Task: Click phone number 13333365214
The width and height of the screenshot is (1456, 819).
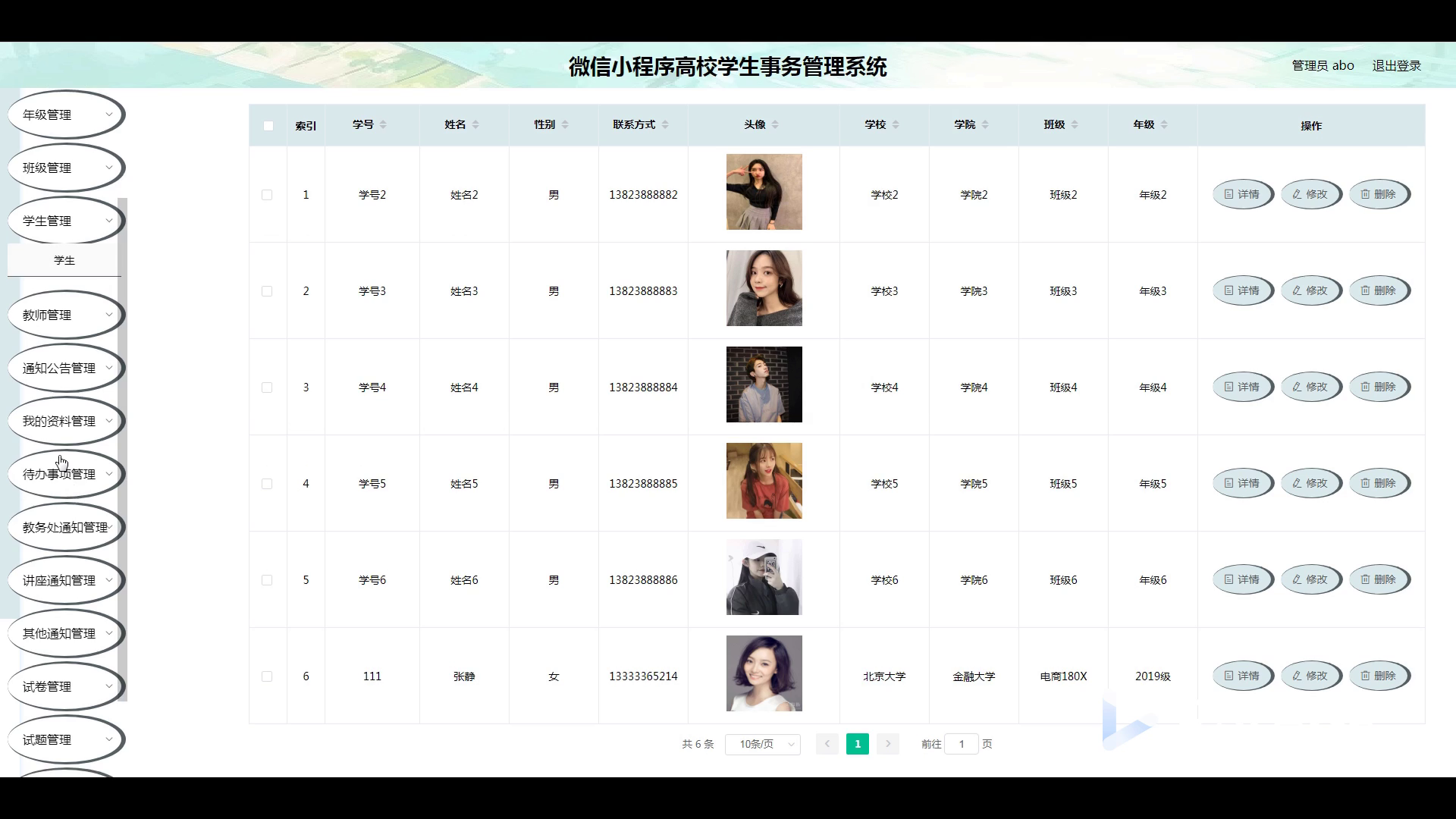Action: (643, 676)
